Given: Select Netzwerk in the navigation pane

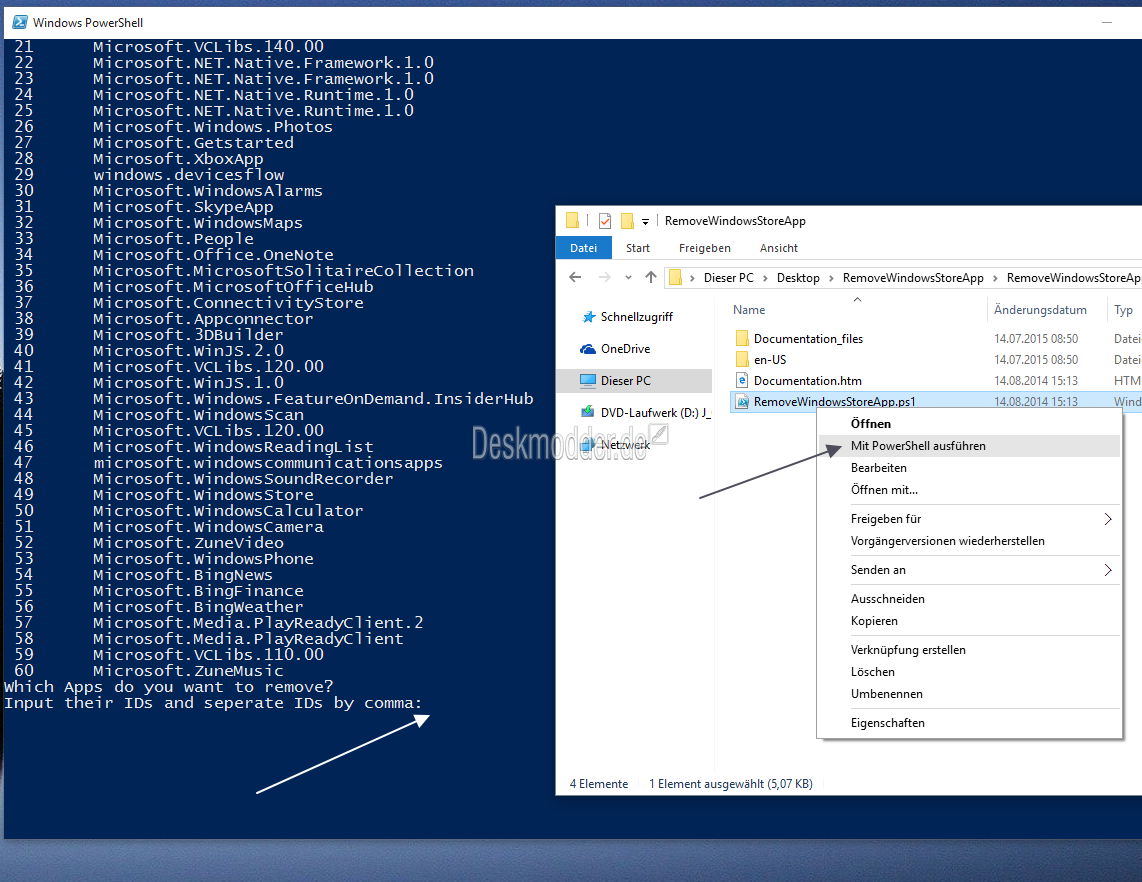Looking at the screenshot, I should click(x=625, y=444).
